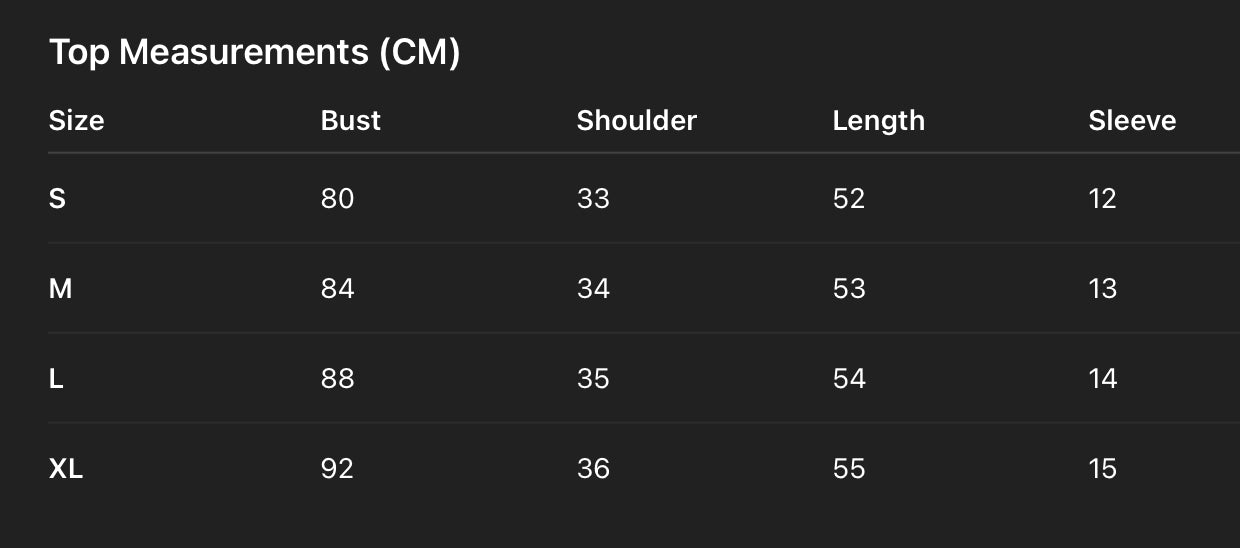Click the Top Measurements (CM) heading

point(254,52)
